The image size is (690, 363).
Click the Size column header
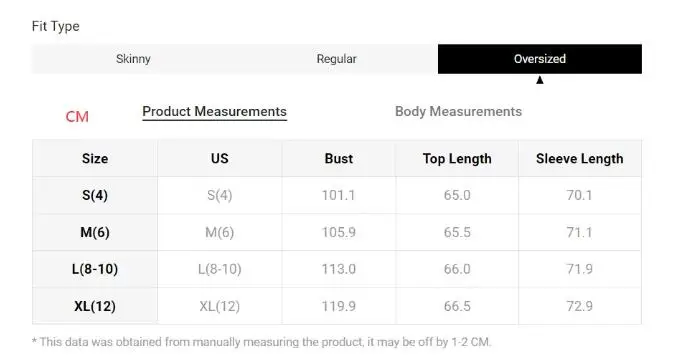(x=95, y=158)
